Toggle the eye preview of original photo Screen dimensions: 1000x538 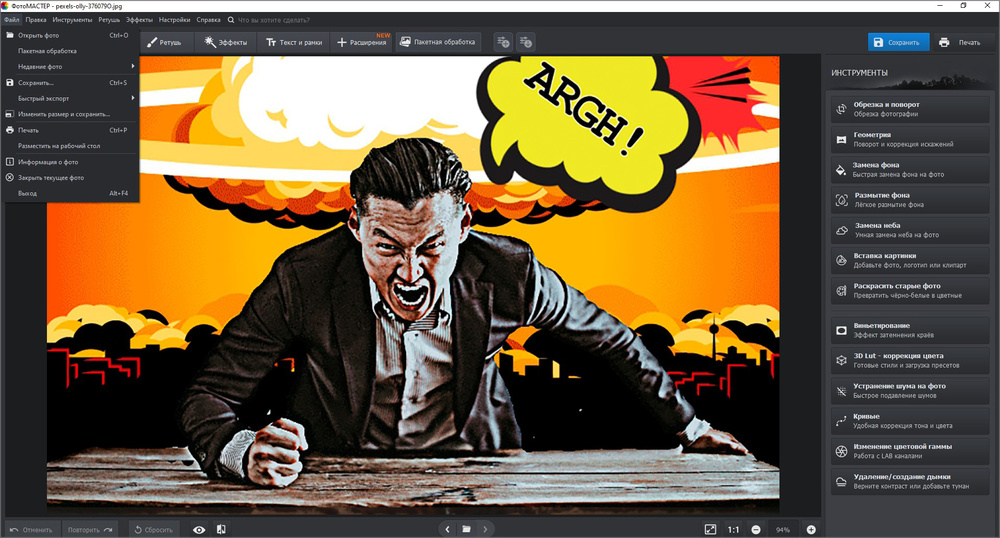point(199,529)
